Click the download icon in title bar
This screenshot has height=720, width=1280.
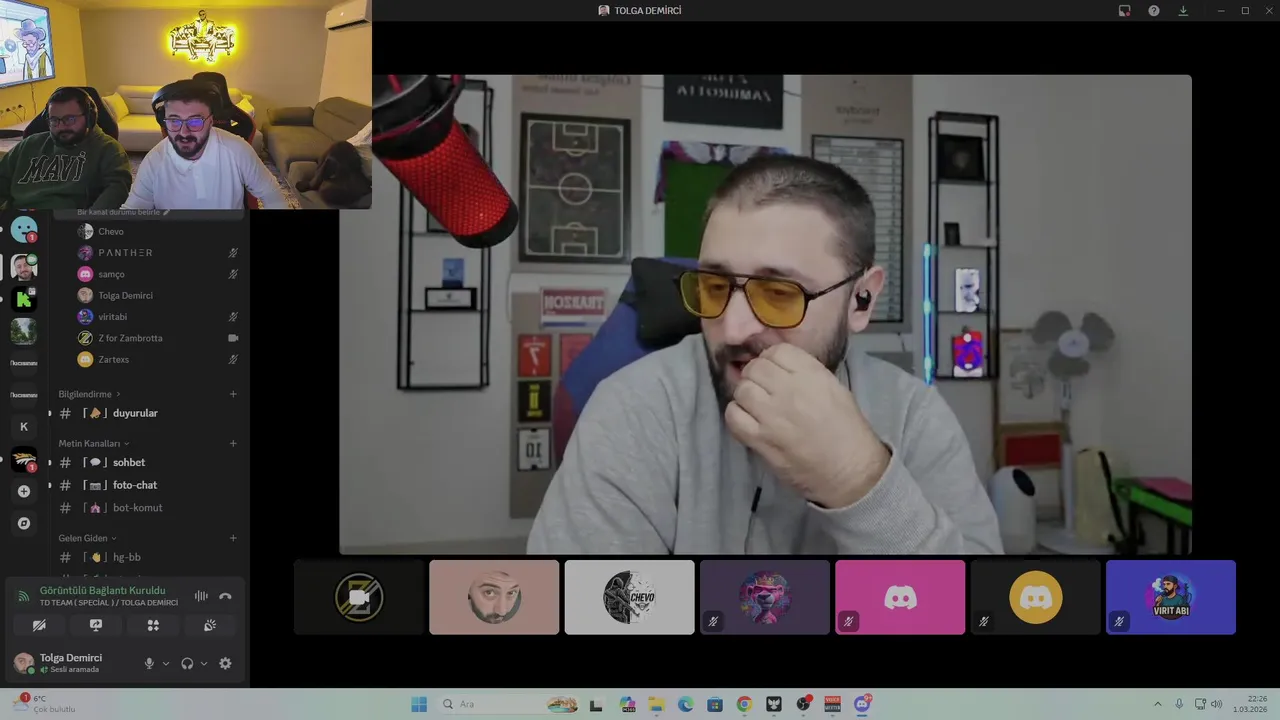1183,10
